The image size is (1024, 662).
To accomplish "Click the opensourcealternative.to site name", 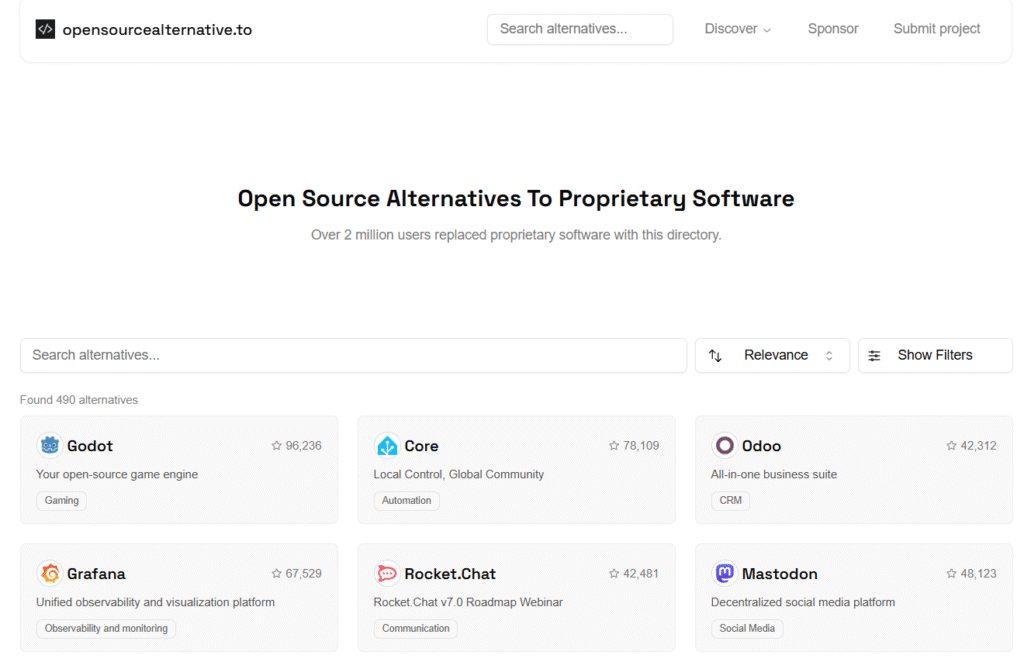I will pos(157,29).
